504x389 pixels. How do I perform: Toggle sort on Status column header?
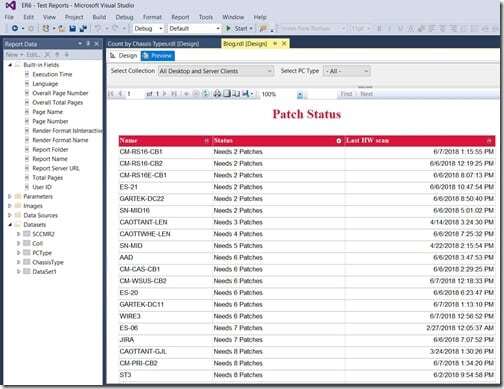pos(339,141)
